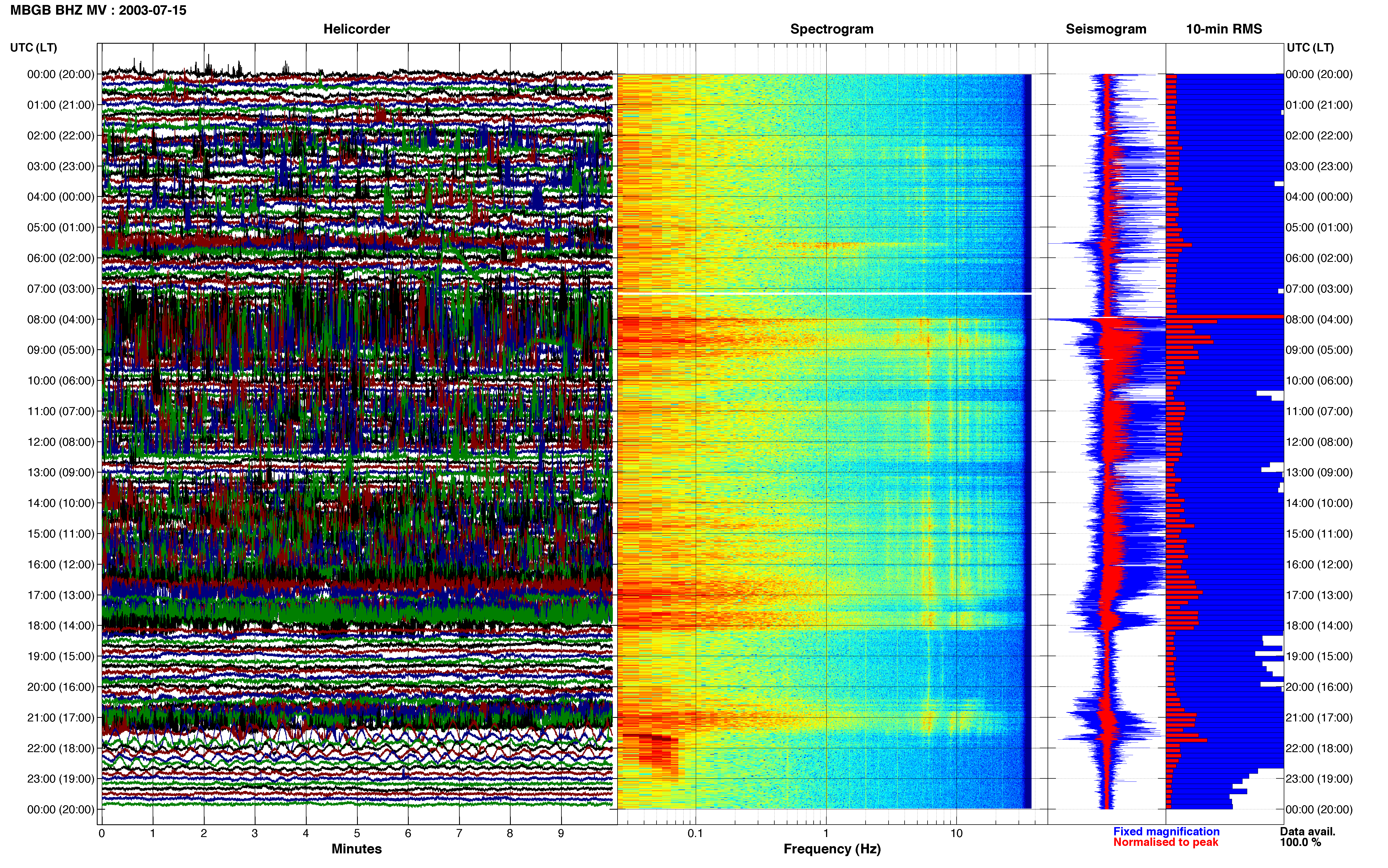Click the '1' frequency tick label
Screen dimensions: 1388x868
coord(826,833)
